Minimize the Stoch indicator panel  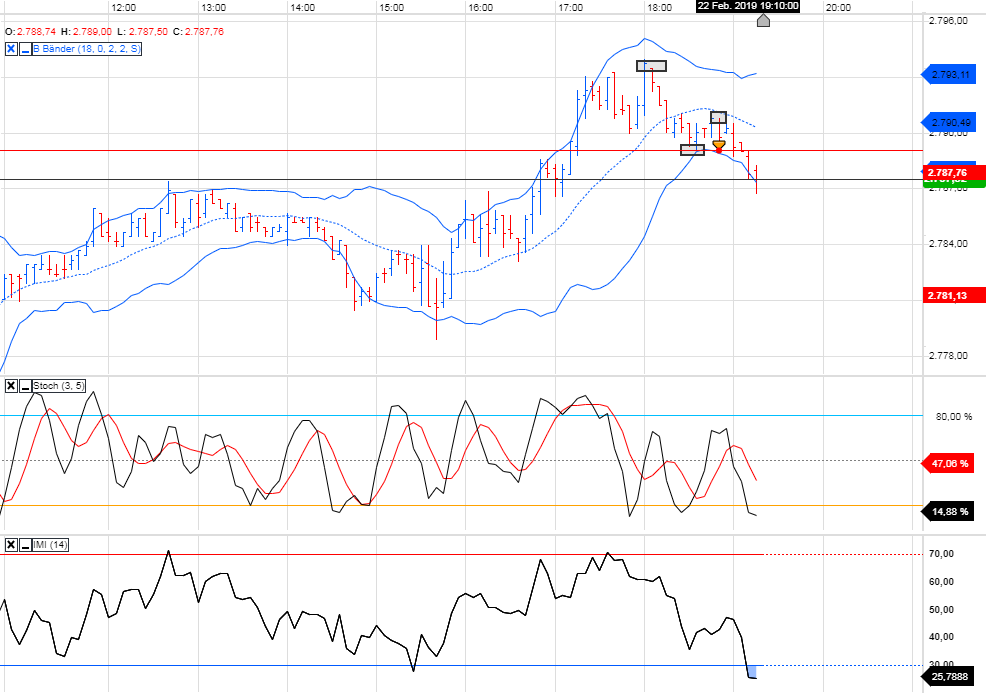pos(23,384)
